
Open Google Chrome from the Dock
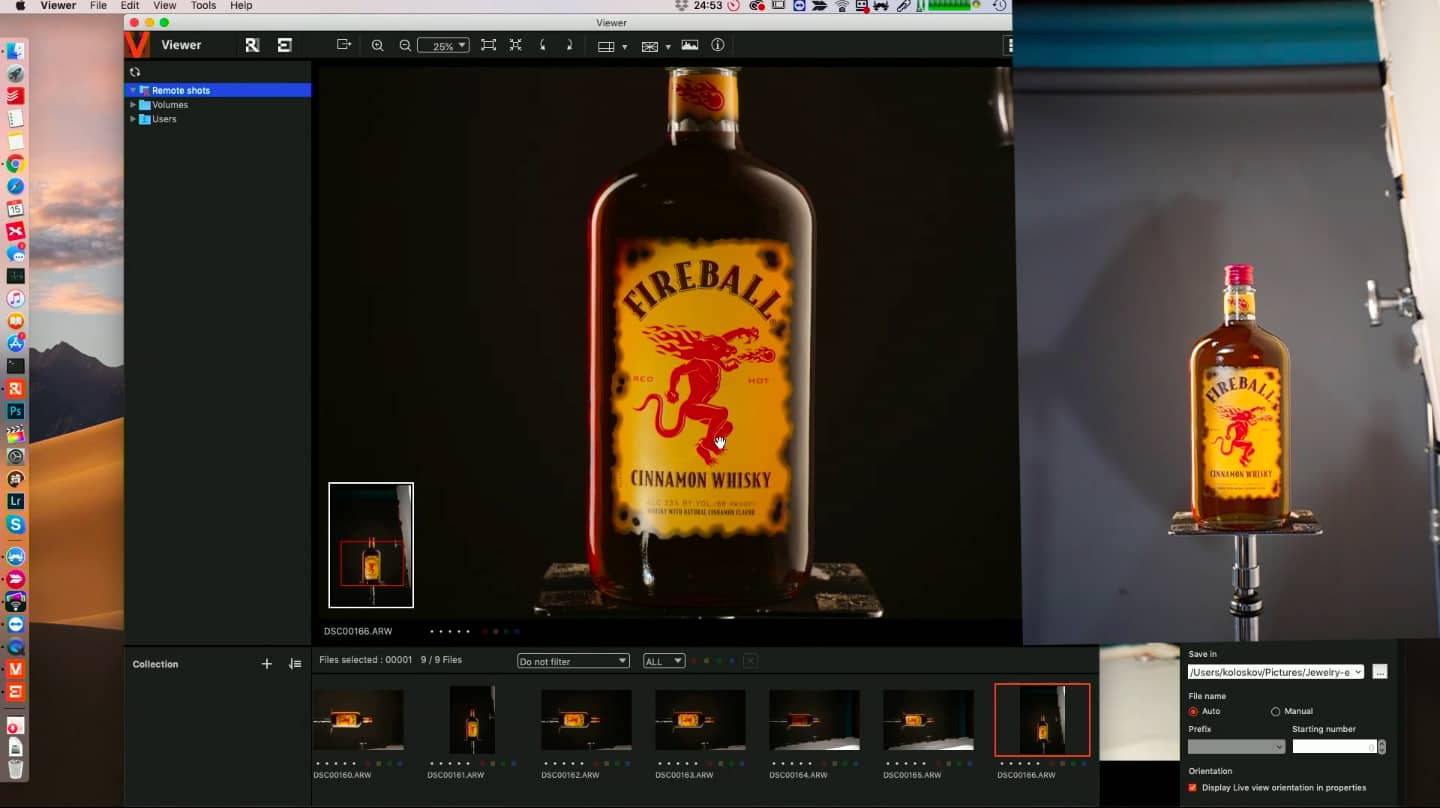click(15, 164)
